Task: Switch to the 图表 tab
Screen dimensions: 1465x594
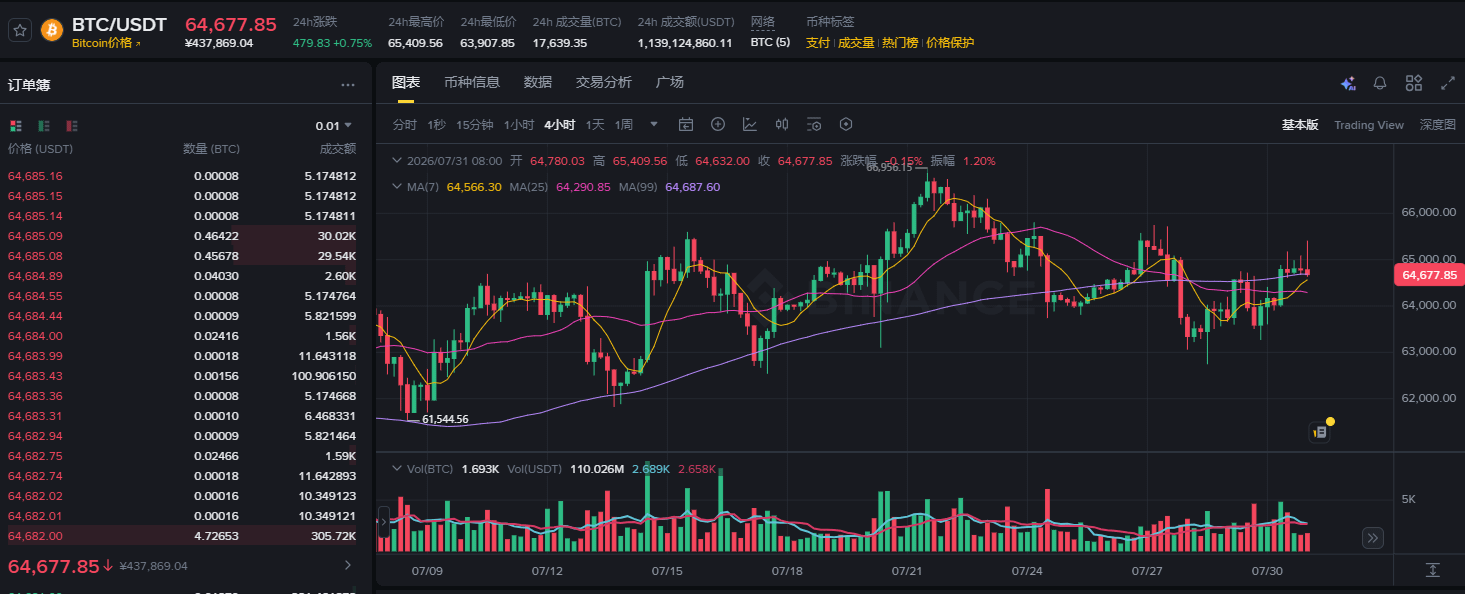Action: 406,82
